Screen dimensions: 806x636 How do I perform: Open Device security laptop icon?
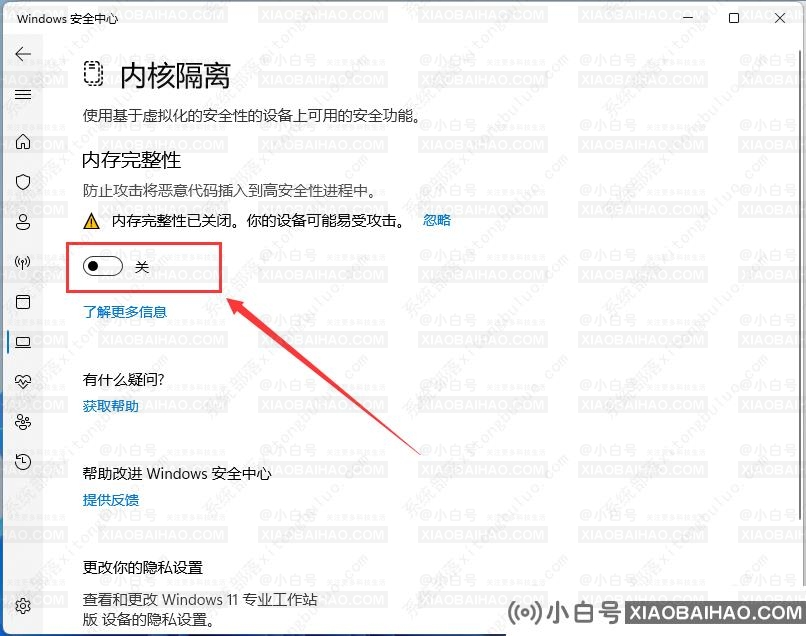click(x=23, y=342)
